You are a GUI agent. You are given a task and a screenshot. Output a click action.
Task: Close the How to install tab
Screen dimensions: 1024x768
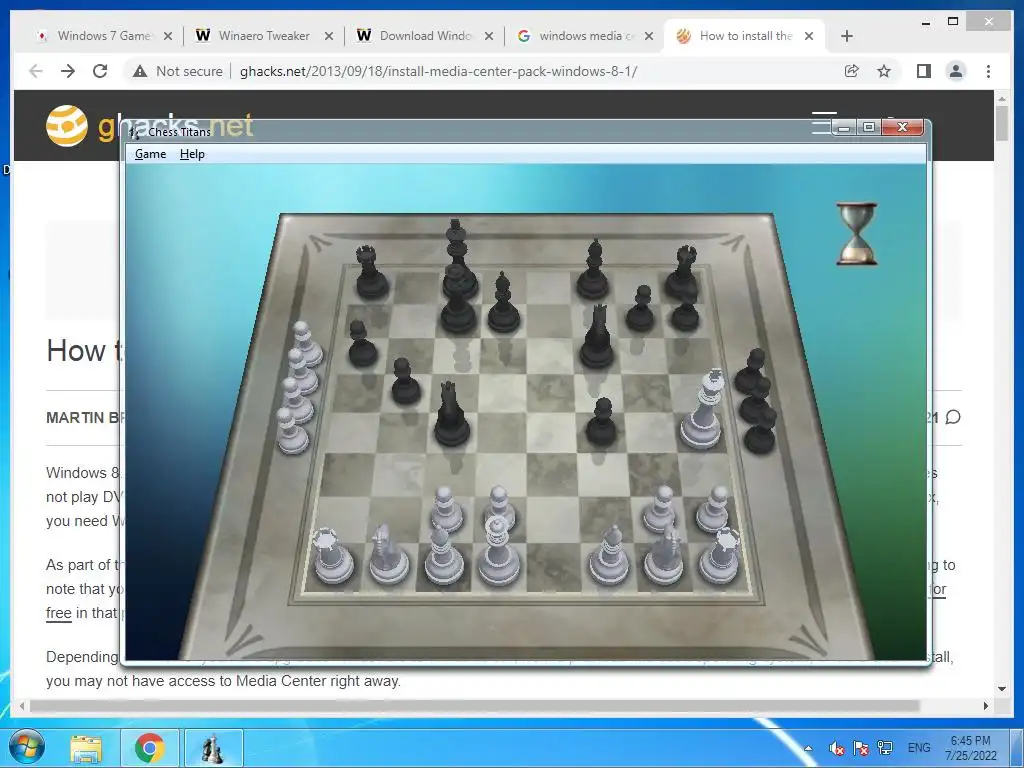tap(809, 36)
